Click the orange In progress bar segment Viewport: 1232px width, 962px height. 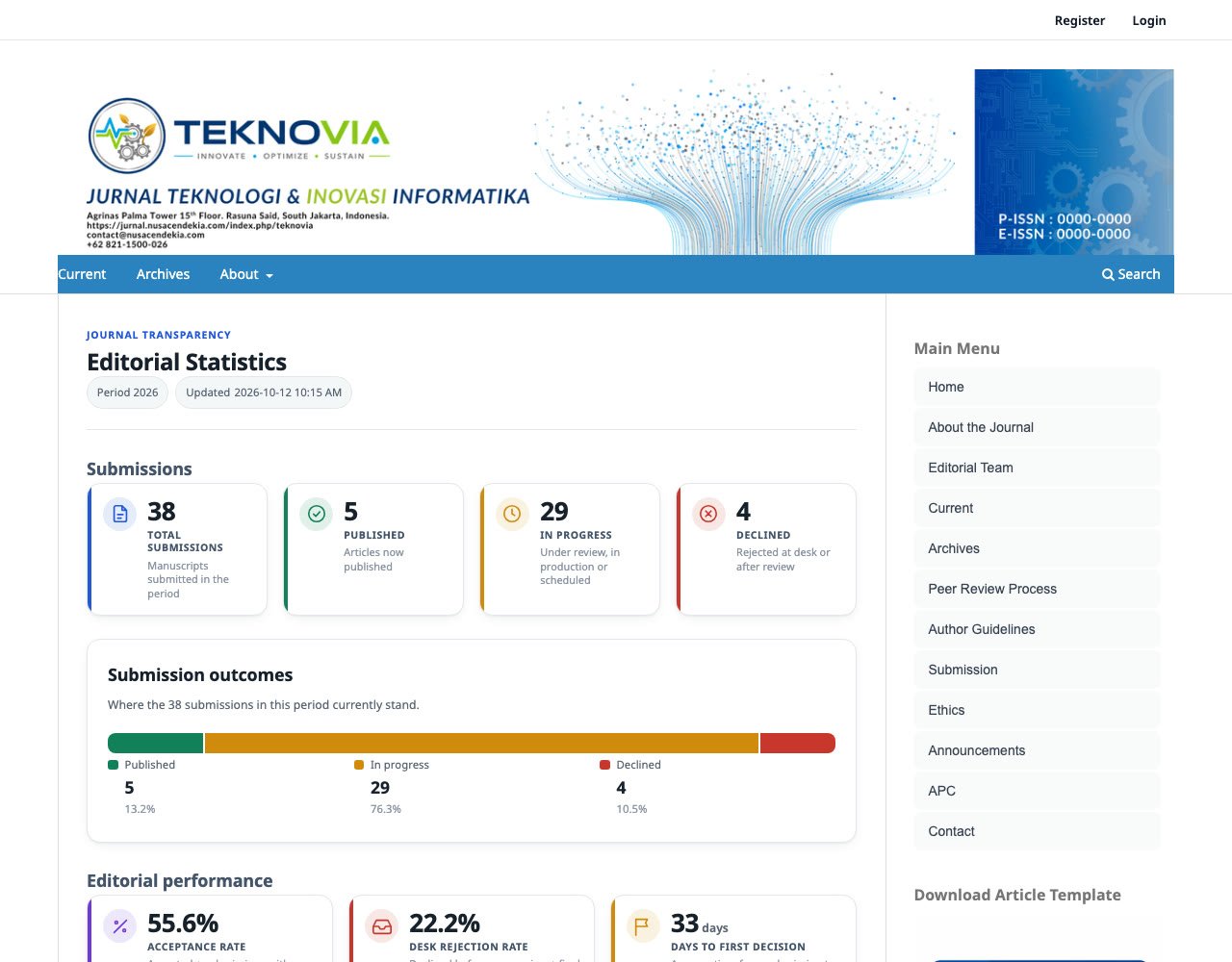pyautogui.click(x=481, y=743)
